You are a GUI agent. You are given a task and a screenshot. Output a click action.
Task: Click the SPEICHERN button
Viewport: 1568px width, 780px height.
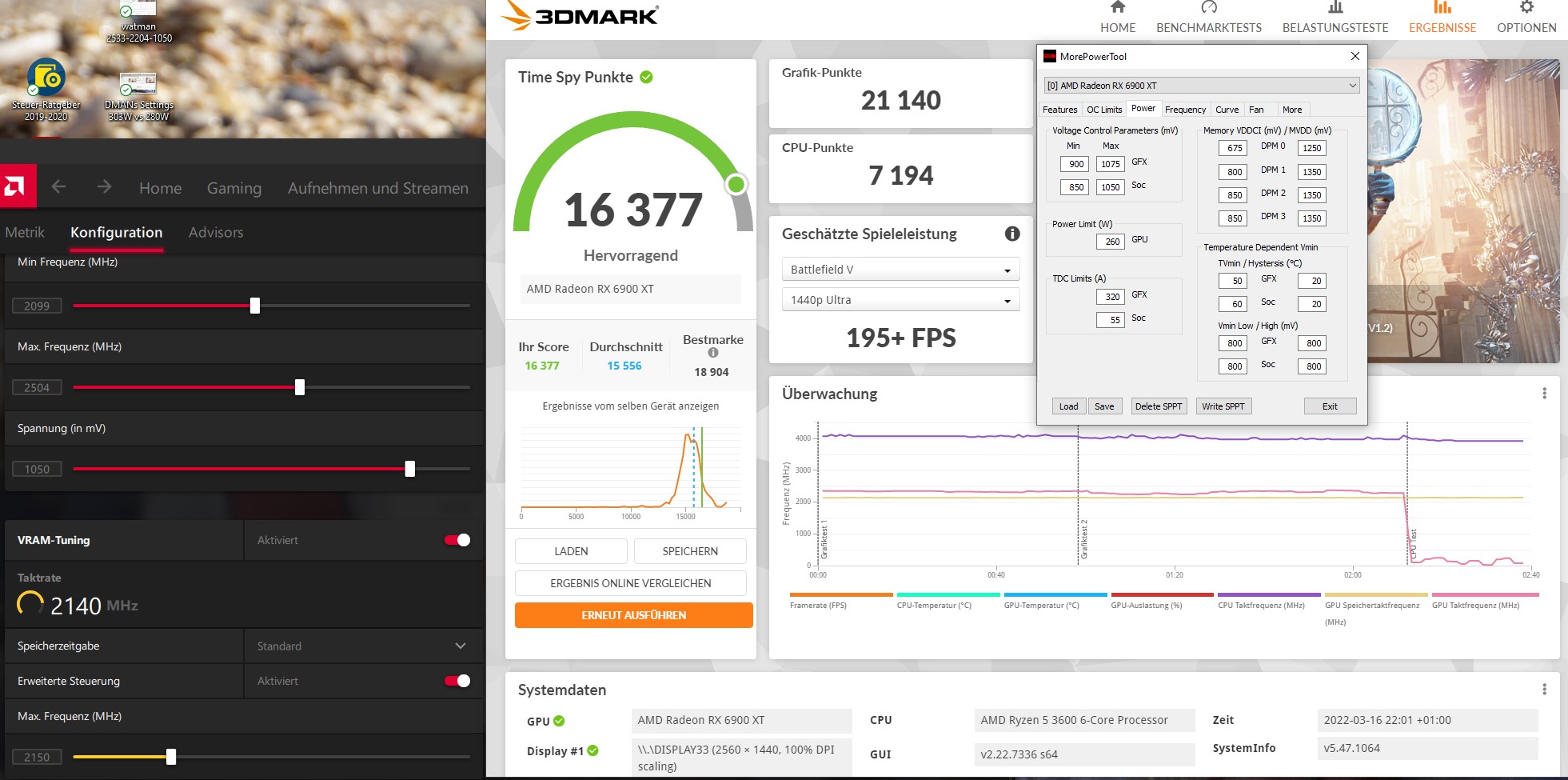[x=690, y=551]
